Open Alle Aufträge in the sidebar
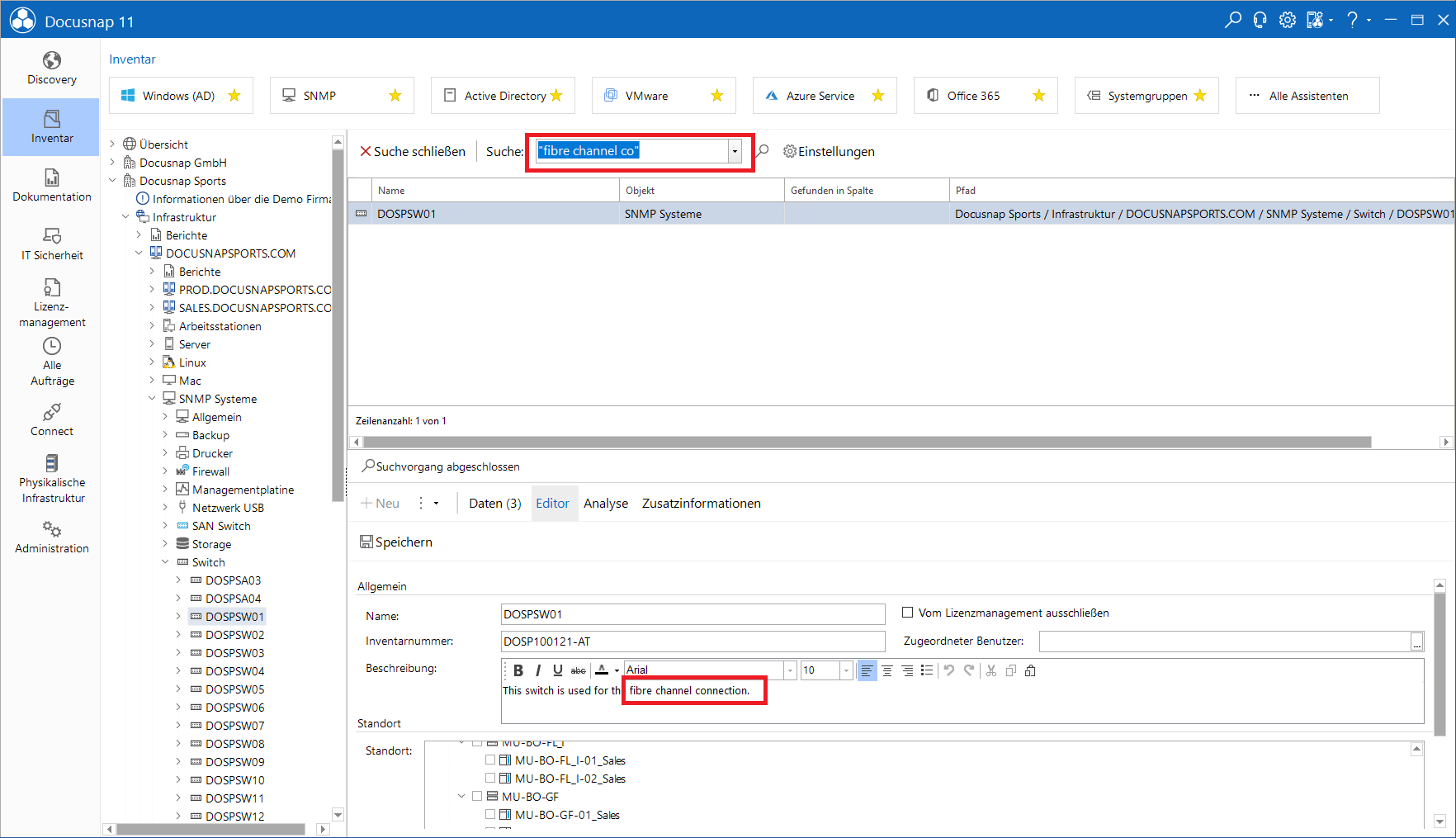Screen dimensions: 1456x838 51,361
